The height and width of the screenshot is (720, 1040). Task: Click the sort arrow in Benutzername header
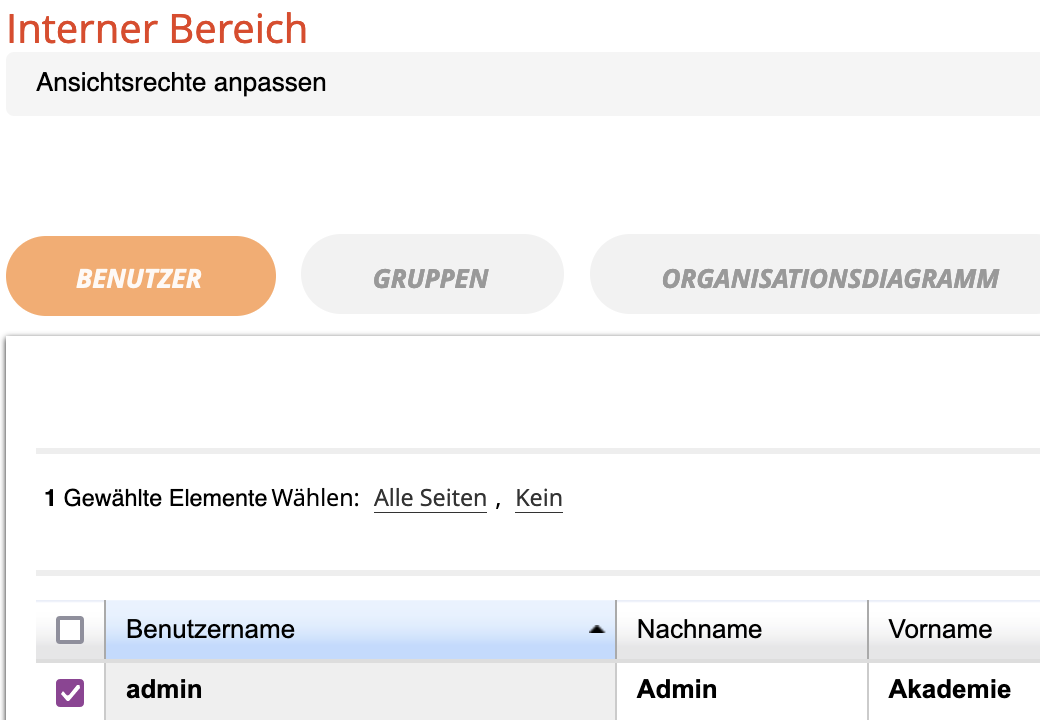point(597,630)
